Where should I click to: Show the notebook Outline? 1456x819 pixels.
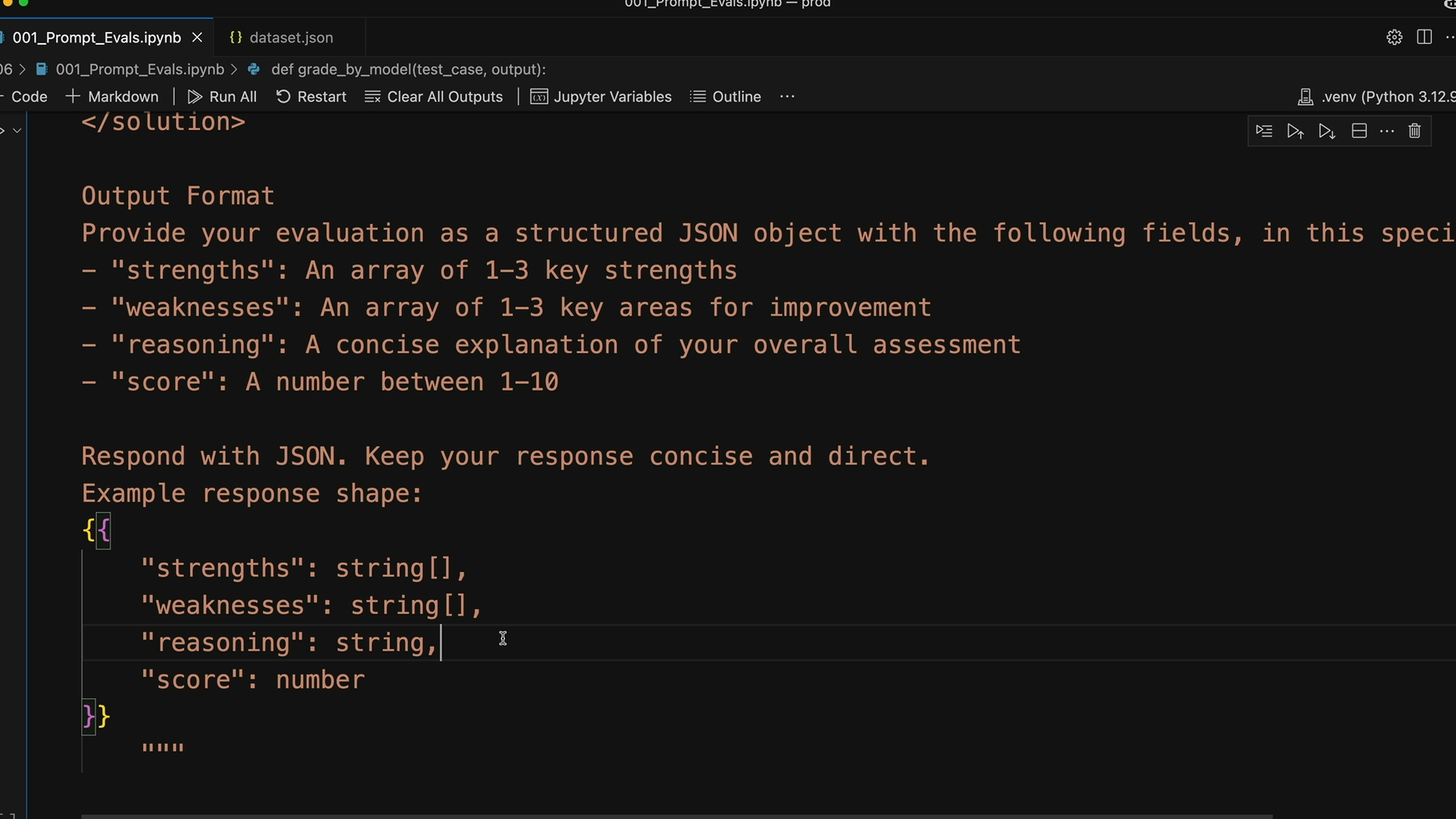point(726,96)
